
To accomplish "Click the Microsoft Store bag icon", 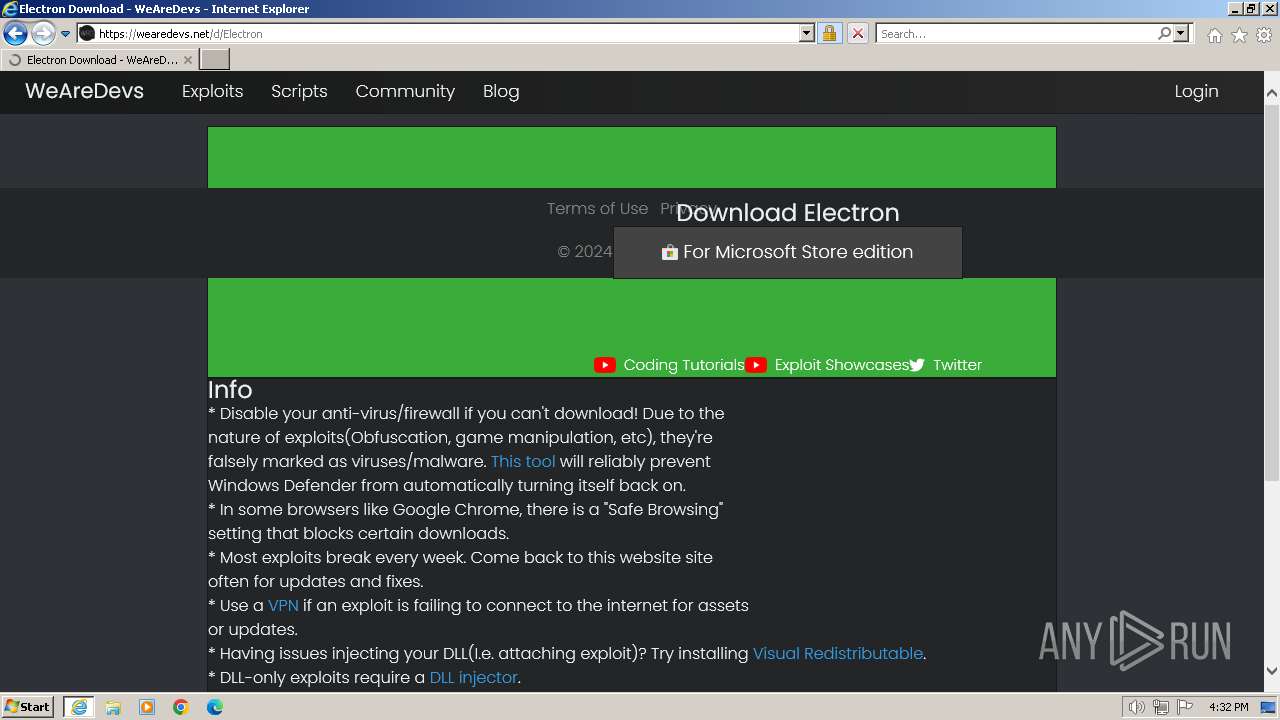I will pos(670,252).
